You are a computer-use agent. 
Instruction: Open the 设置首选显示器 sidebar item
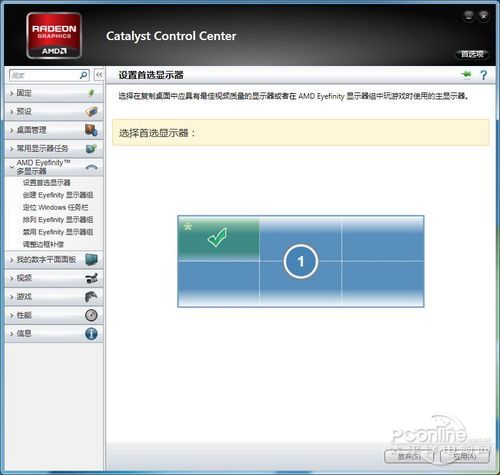(47, 182)
